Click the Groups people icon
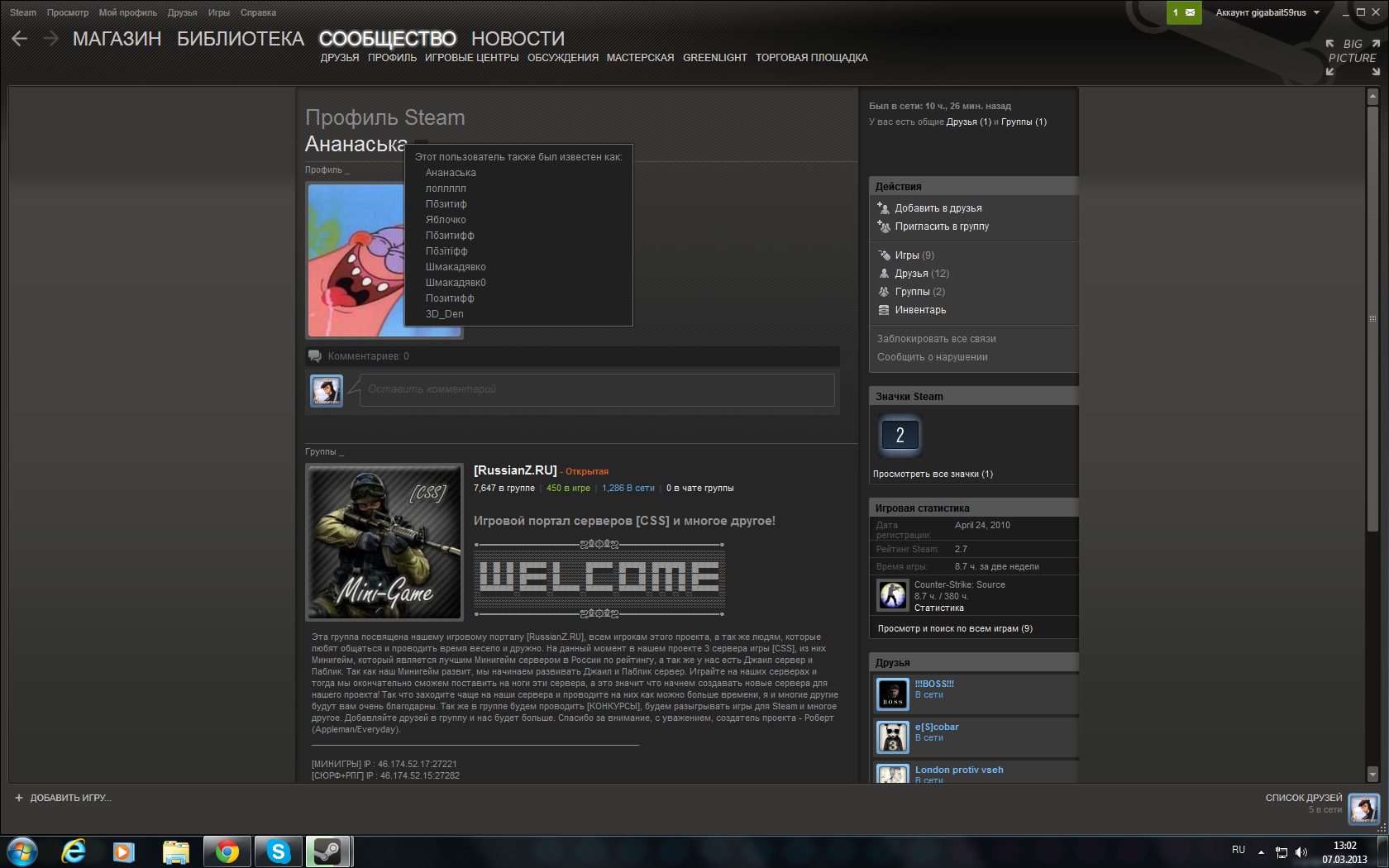 coord(884,292)
